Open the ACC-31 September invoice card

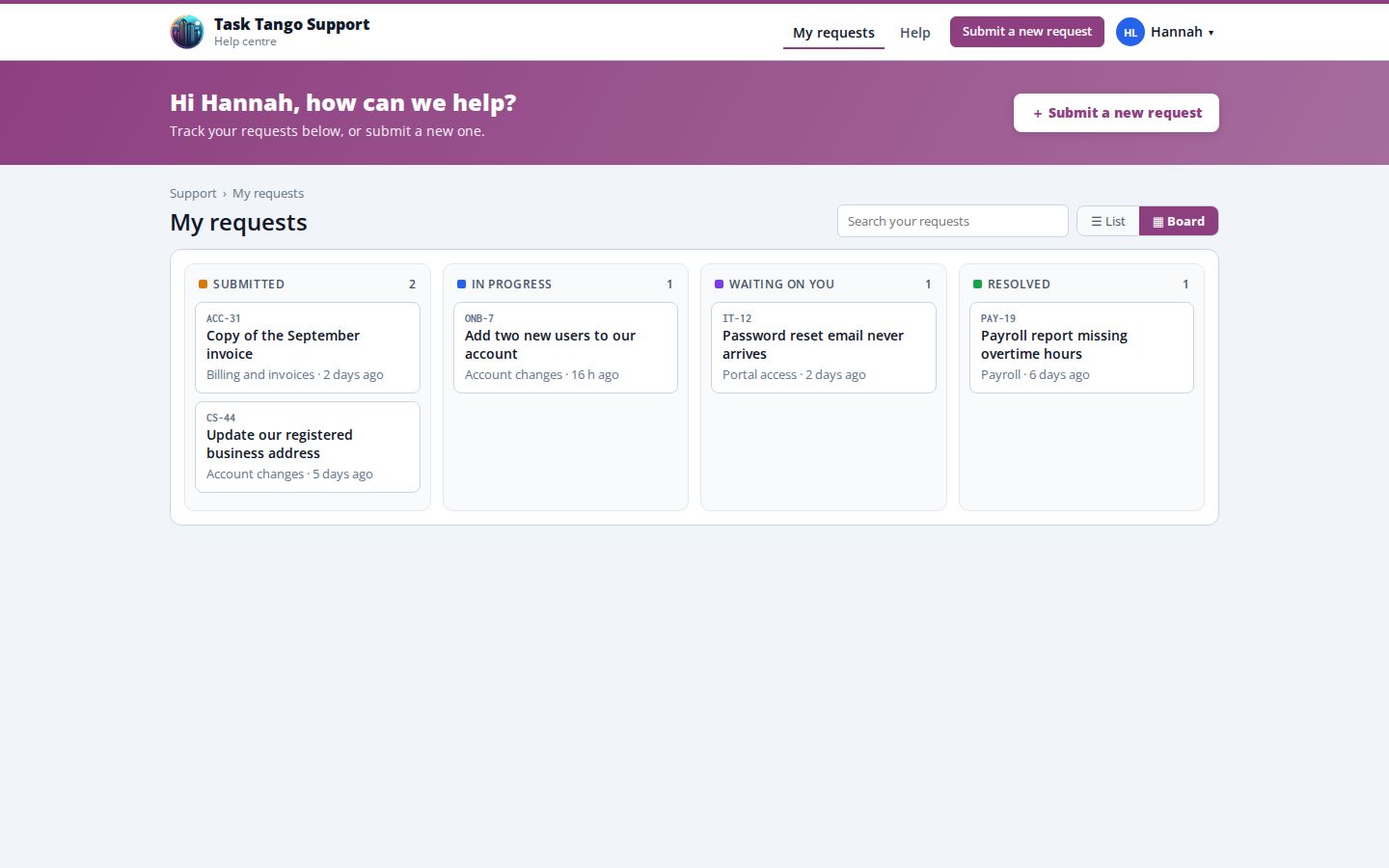click(x=308, y=347)
